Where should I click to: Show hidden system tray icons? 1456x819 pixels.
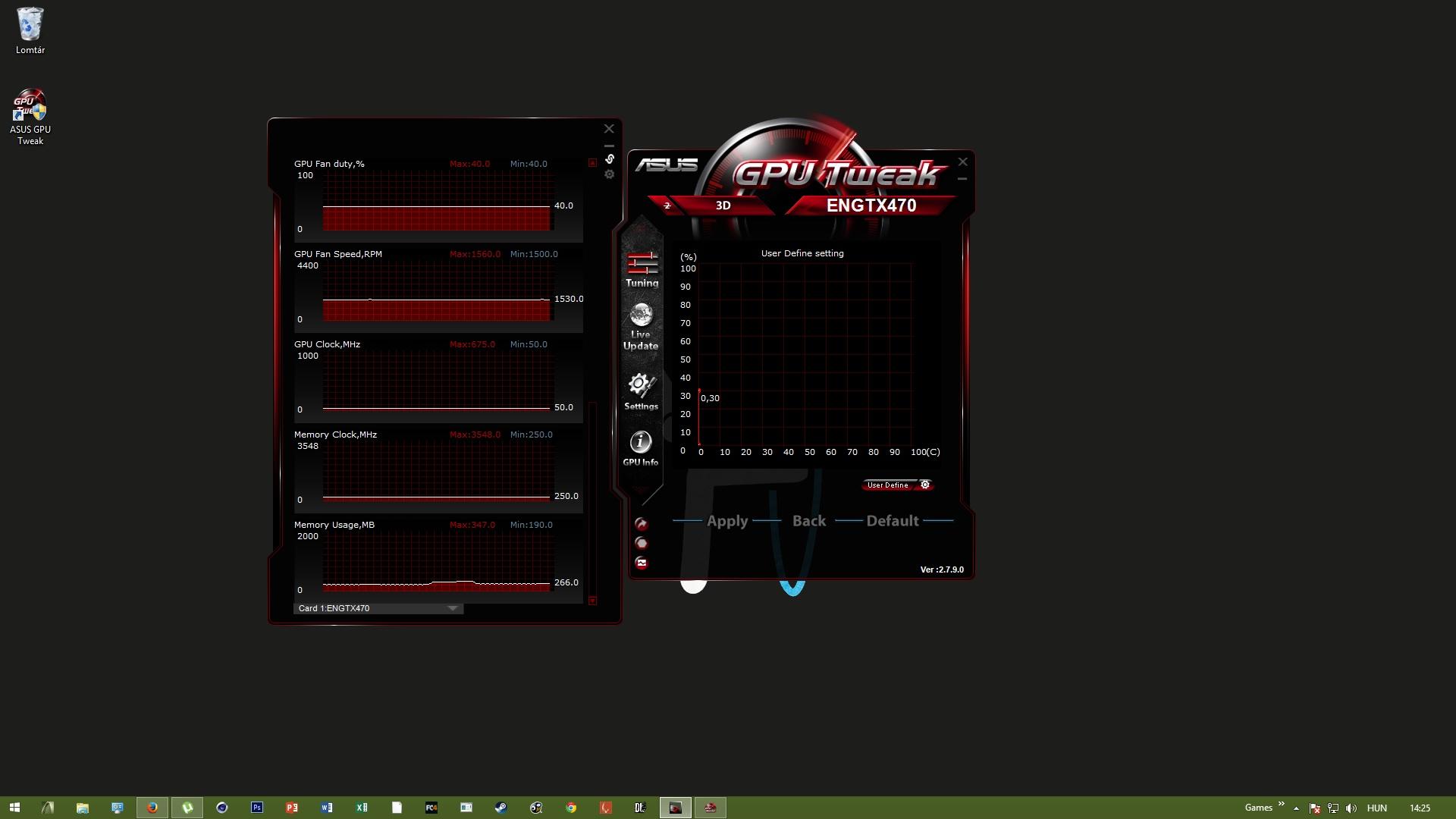pyautogui.click(x=1296, y=808)
